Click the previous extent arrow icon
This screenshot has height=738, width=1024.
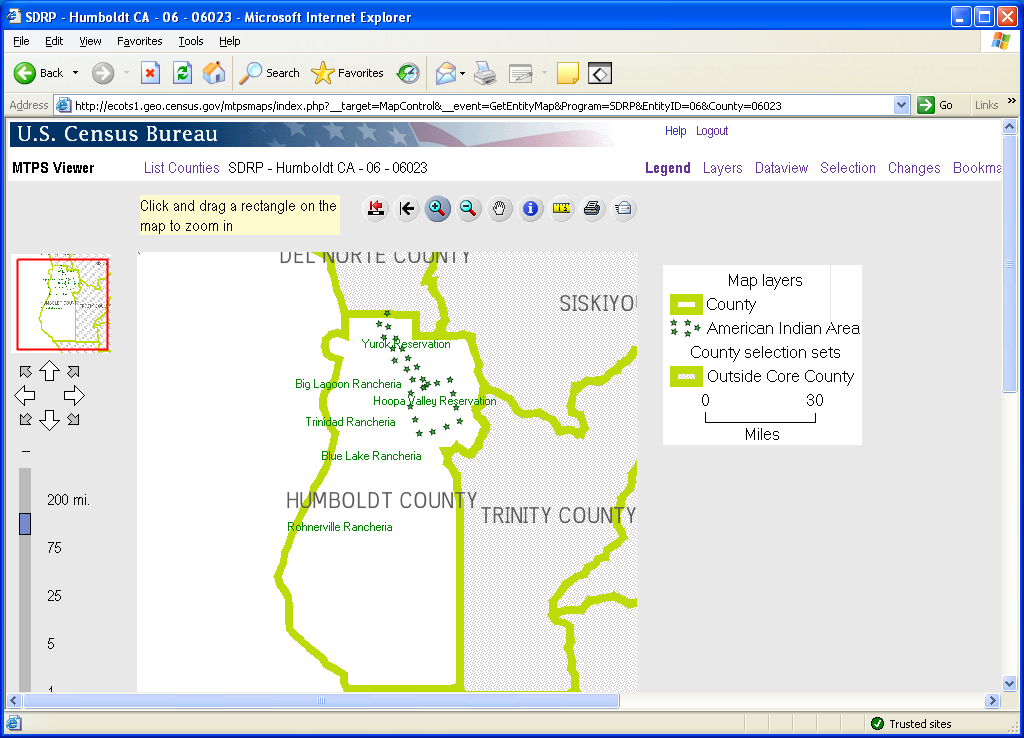click(x=406, y=208)
